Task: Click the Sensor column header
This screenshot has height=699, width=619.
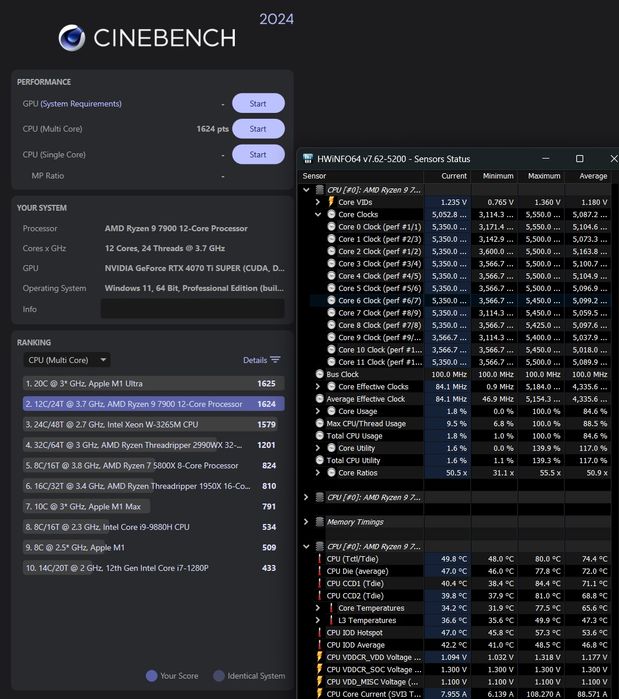Action: [x=361, y=176]
